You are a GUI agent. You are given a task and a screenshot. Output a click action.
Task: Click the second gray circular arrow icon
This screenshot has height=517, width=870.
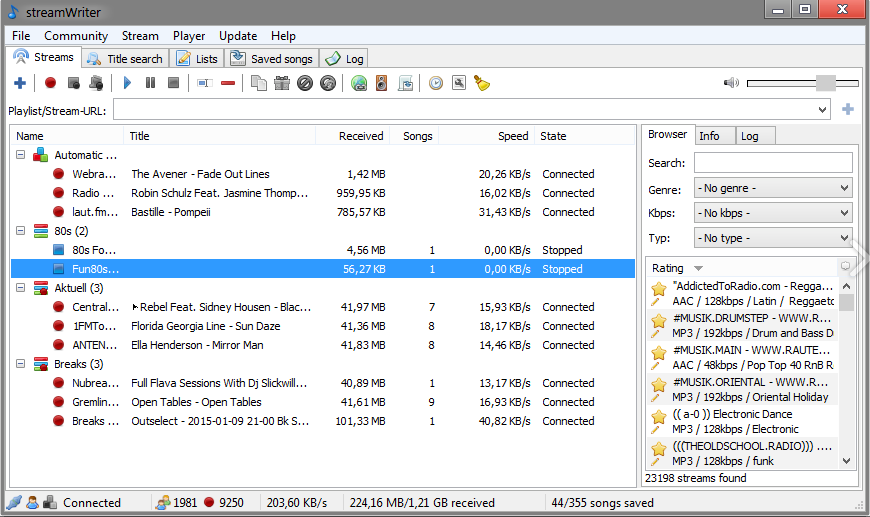click(328, 83)
